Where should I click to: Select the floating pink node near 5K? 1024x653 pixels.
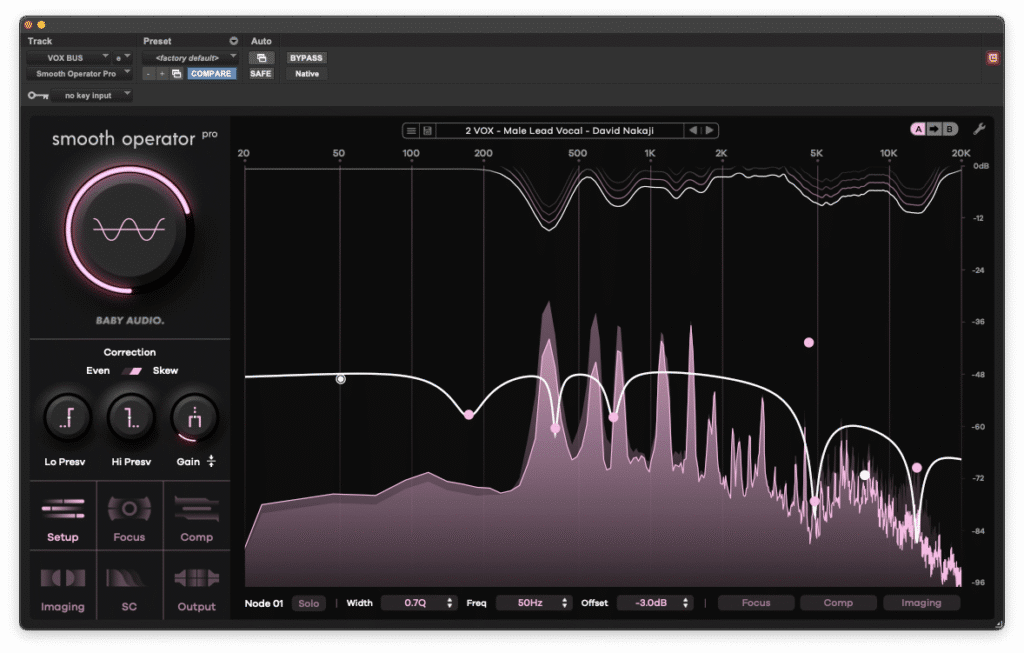click(808, 342)
